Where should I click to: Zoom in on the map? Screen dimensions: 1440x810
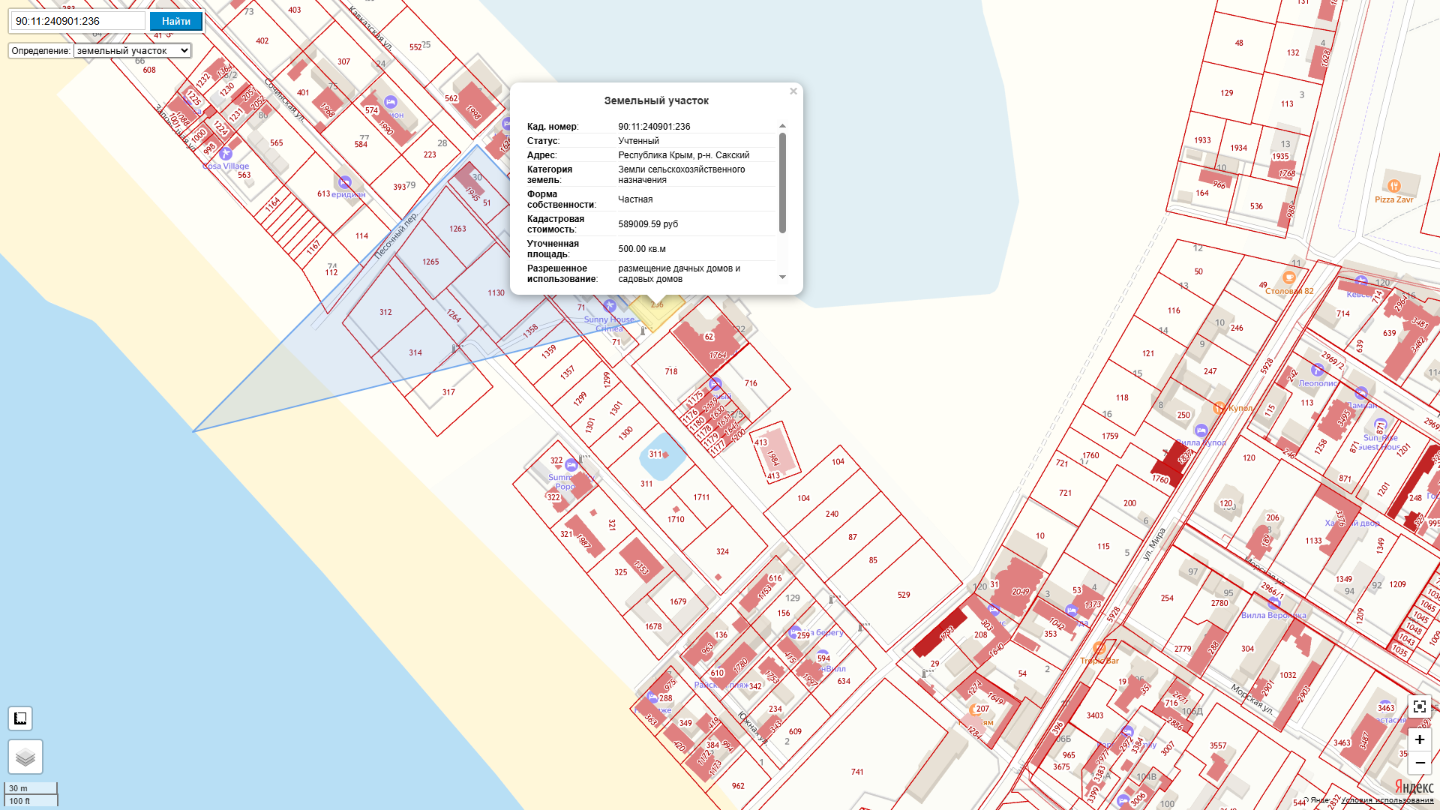click(1419, 740)
